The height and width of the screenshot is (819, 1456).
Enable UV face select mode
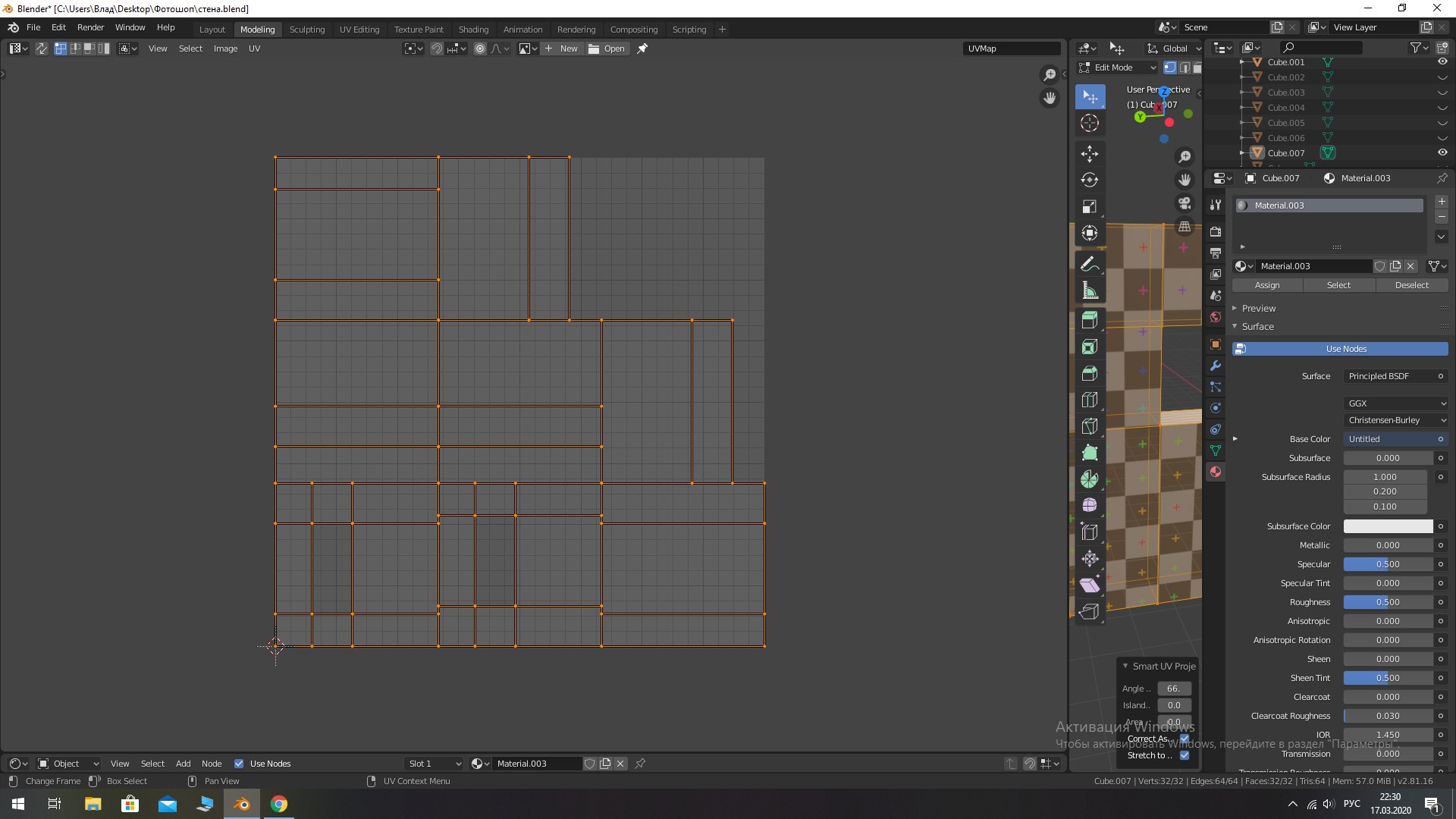coord(89,49)
